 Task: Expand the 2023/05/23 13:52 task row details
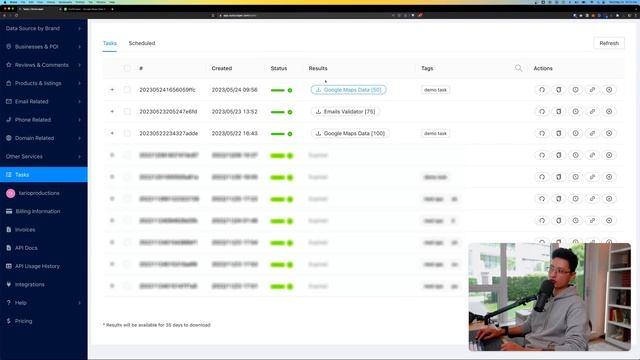[112, 111]
